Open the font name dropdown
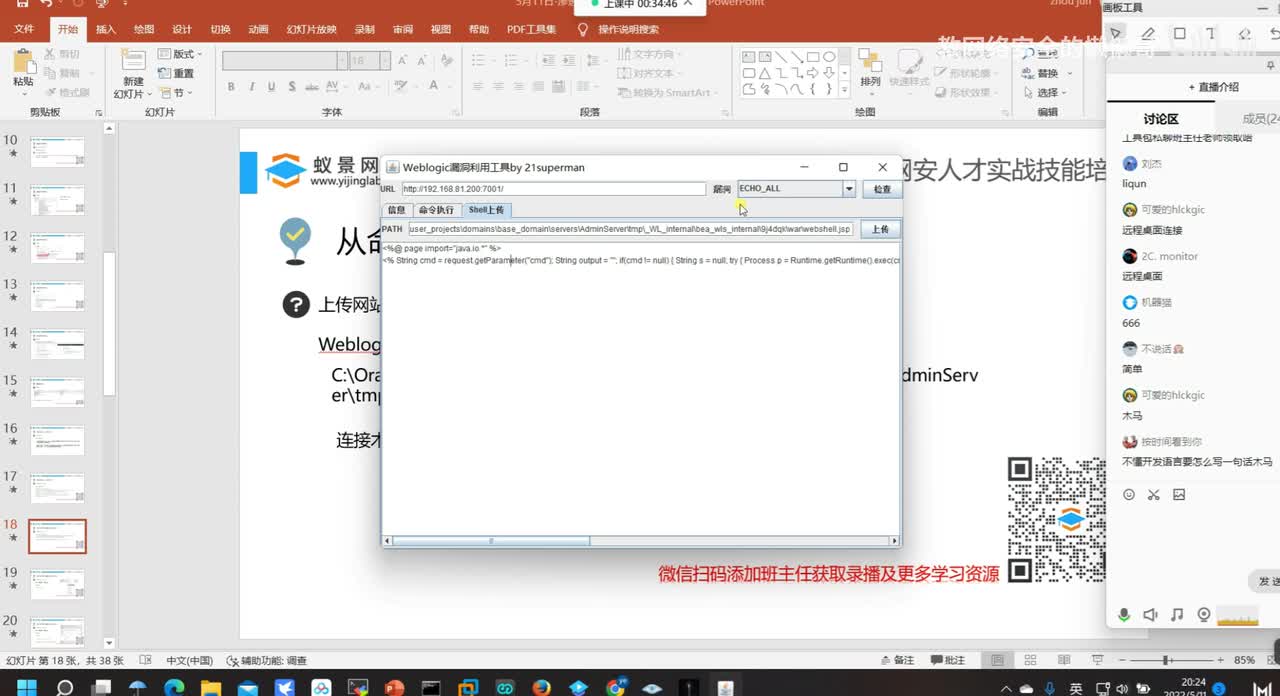The height and width of the screenshot is (696, 1280). [342, 61]
